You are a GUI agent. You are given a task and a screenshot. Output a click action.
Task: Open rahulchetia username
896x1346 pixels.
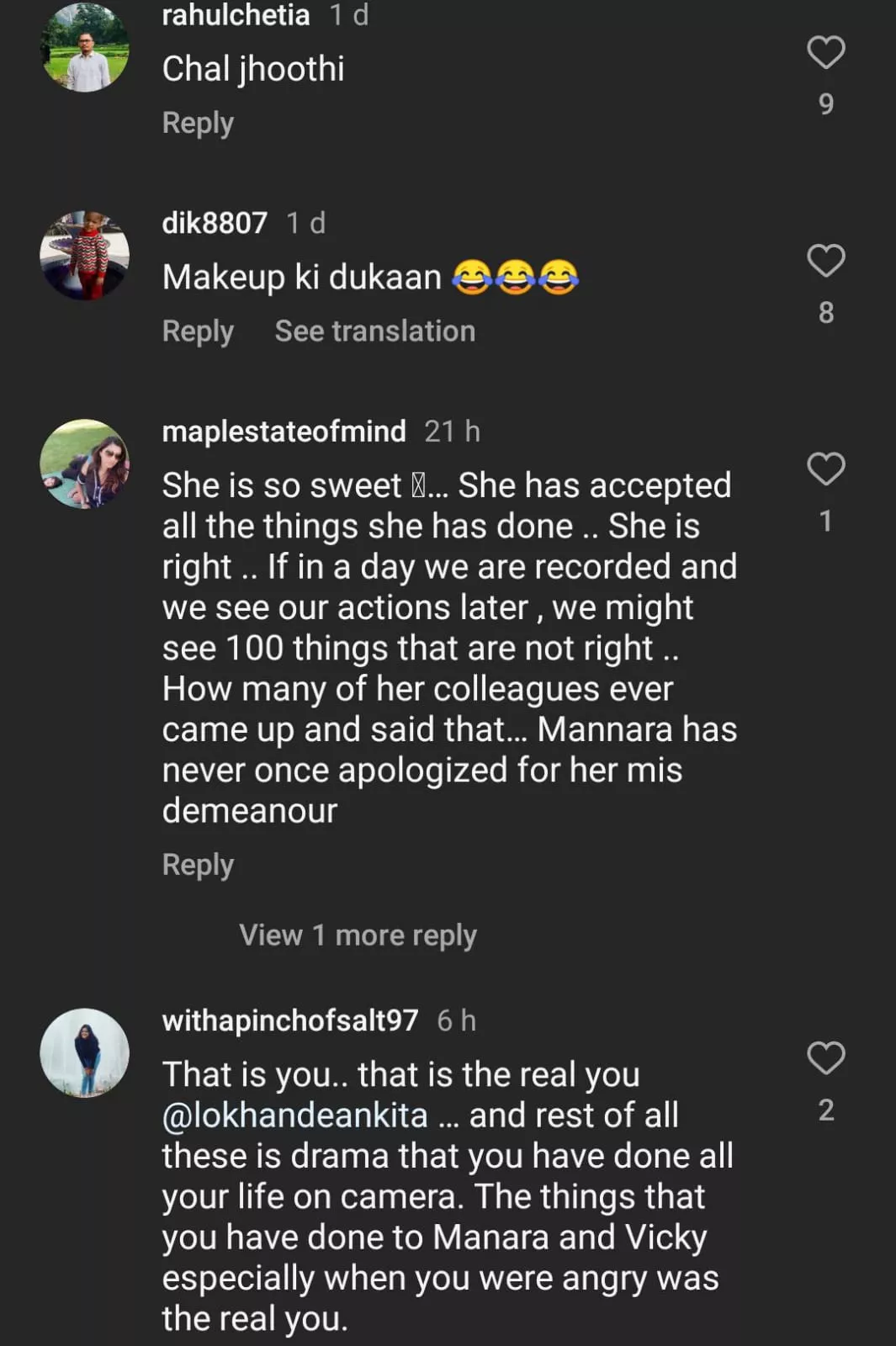[x=236, y=15]
